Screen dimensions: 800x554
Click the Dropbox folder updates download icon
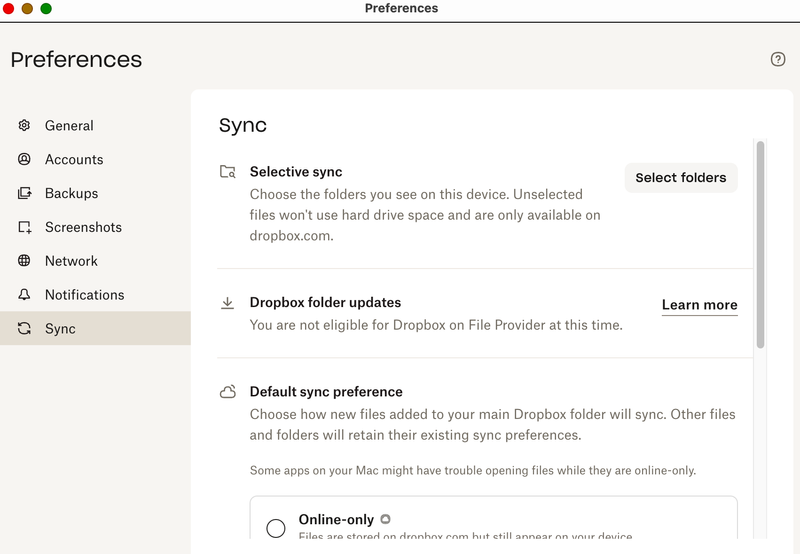tap(228, 303)
